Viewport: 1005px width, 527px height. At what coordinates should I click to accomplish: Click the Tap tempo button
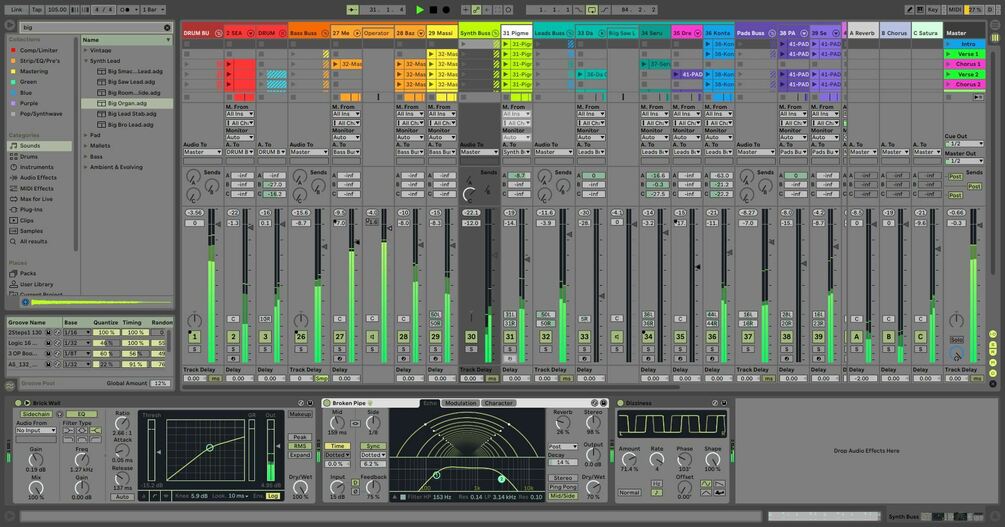tap(37, 10)
